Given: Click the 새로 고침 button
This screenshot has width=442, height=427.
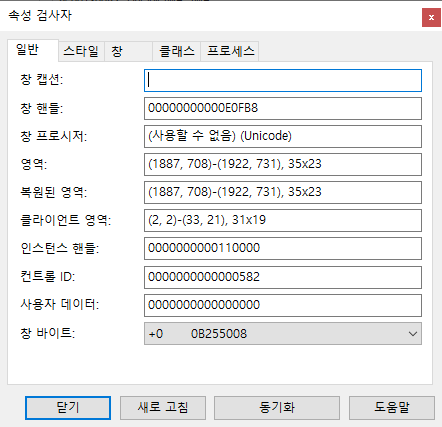Looking at the screenshot, I should (x=163, y=408).
